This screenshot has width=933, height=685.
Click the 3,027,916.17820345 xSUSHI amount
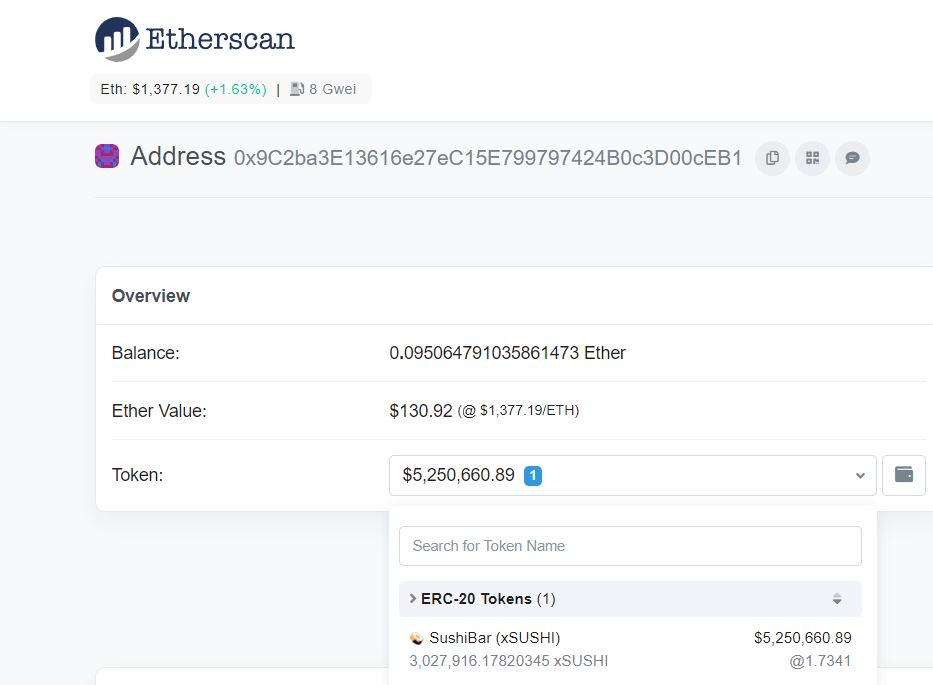coord(508,661)
